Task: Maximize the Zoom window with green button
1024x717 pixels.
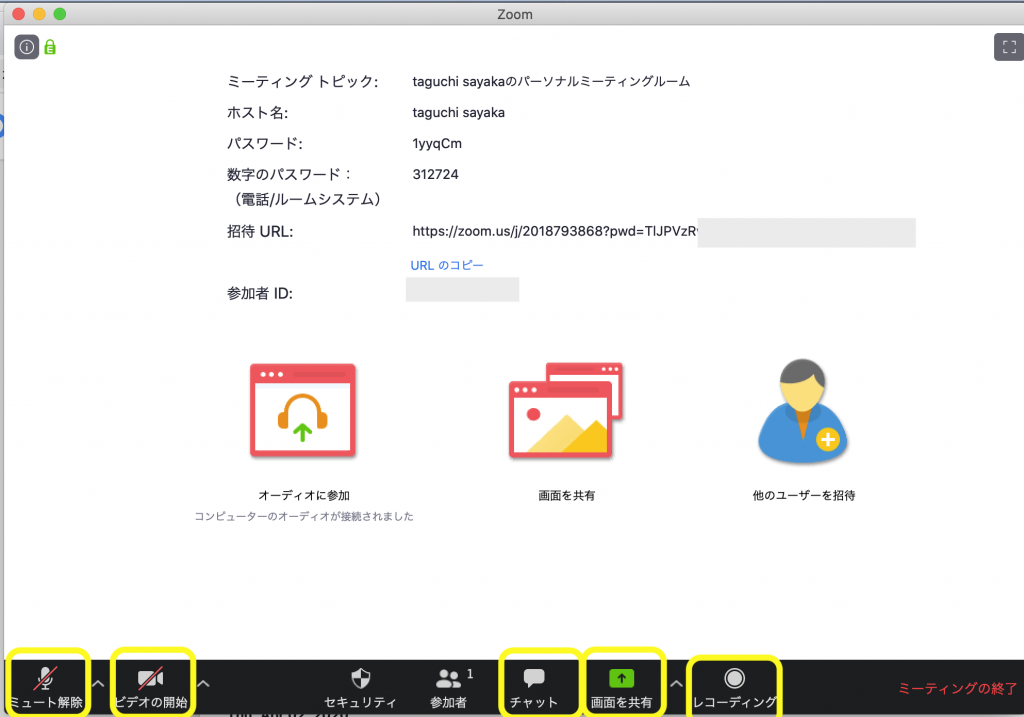Action: pyautogui.click(x=60, y=14)
